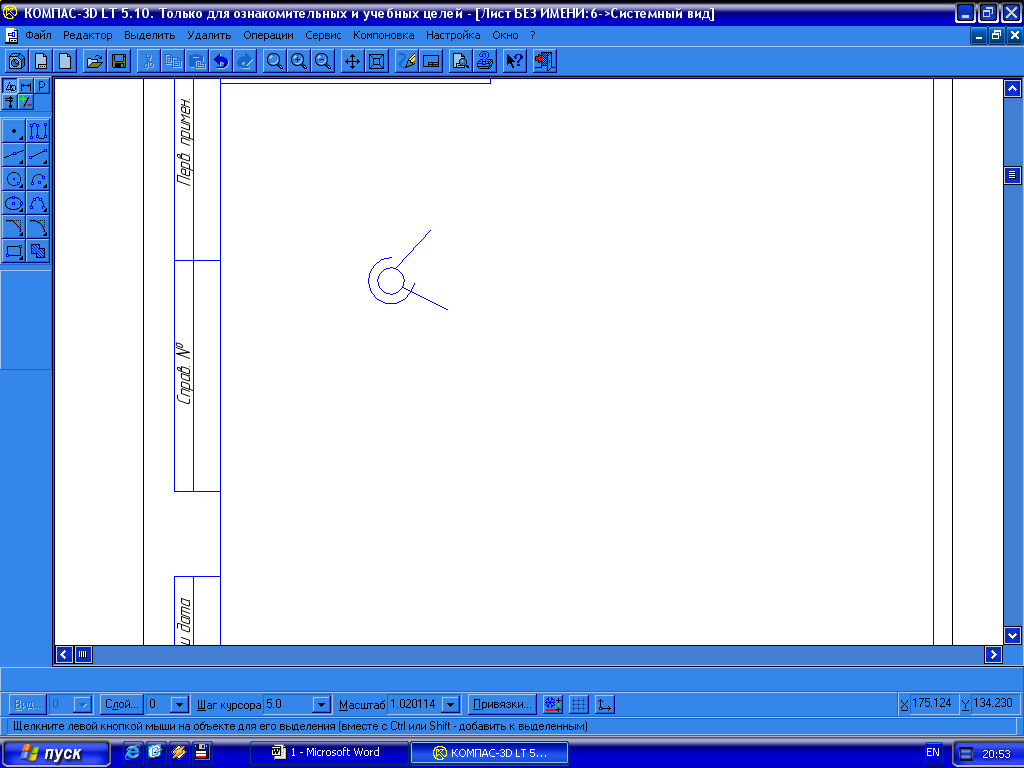This screenshot has width=1024, height=768.
Task: Open an existing file with folder icon
Action: click(x=95, y=61)
